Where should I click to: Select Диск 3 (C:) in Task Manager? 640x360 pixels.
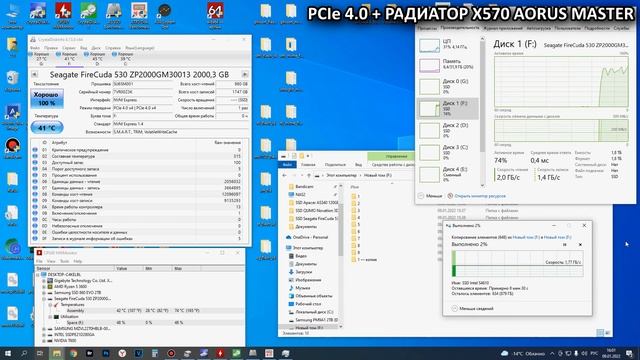point(448,152)
